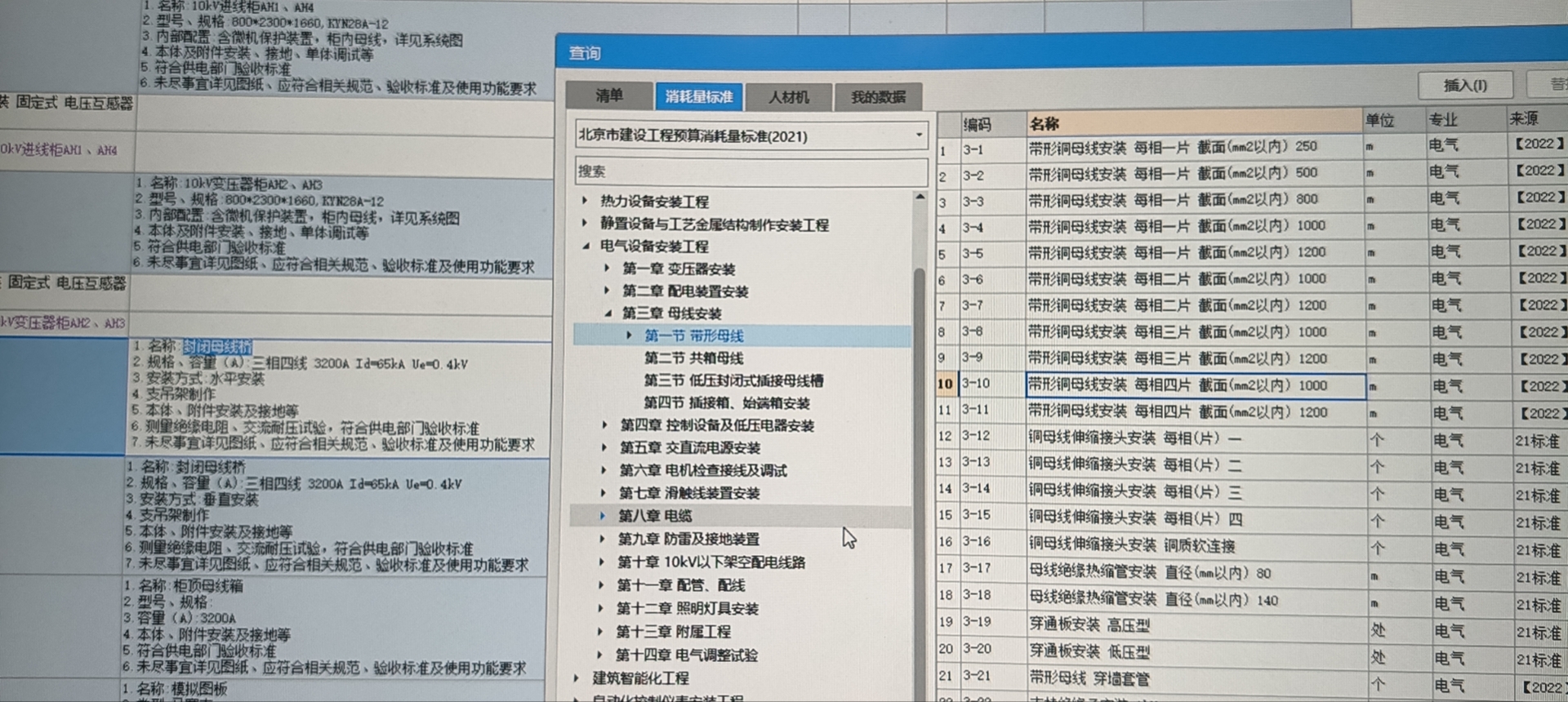Select 第三节 低压封闭式插接母线槽 item
Screen dimensions: 1568x702
[x=733, y=380]
